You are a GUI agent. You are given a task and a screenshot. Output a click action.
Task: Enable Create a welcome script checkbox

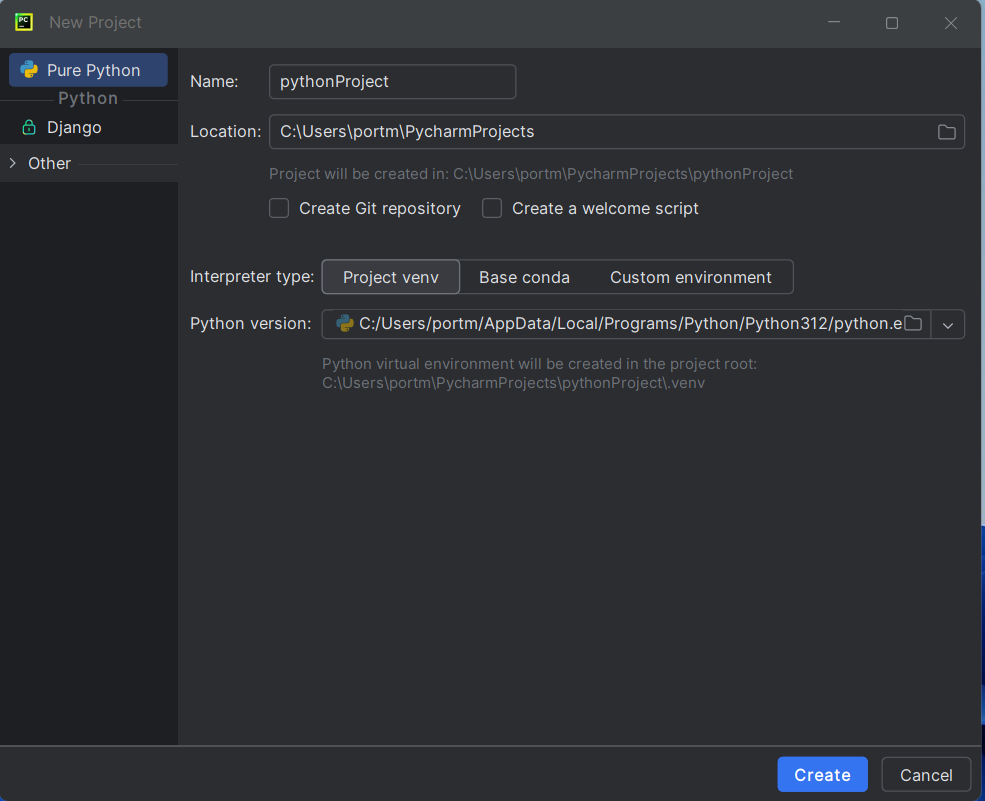point(492,208)
